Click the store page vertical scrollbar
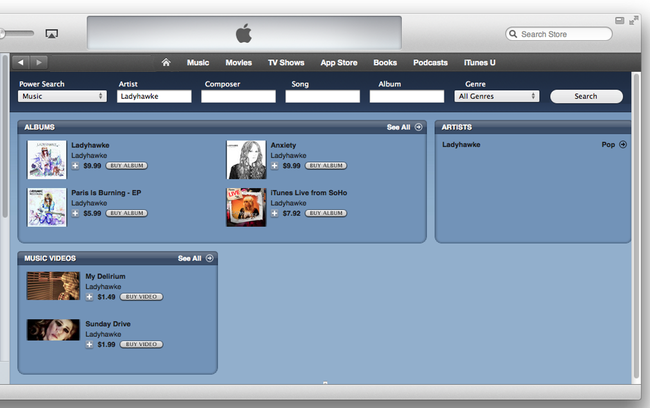 coord(636,226)
